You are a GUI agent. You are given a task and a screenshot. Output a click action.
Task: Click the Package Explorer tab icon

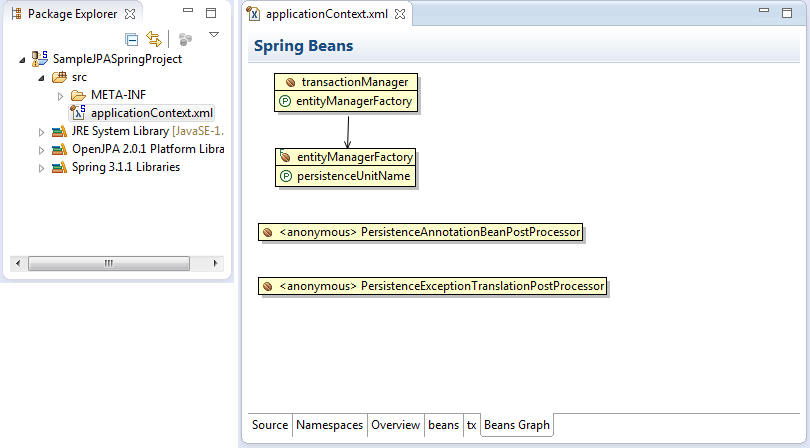[17, 14]
